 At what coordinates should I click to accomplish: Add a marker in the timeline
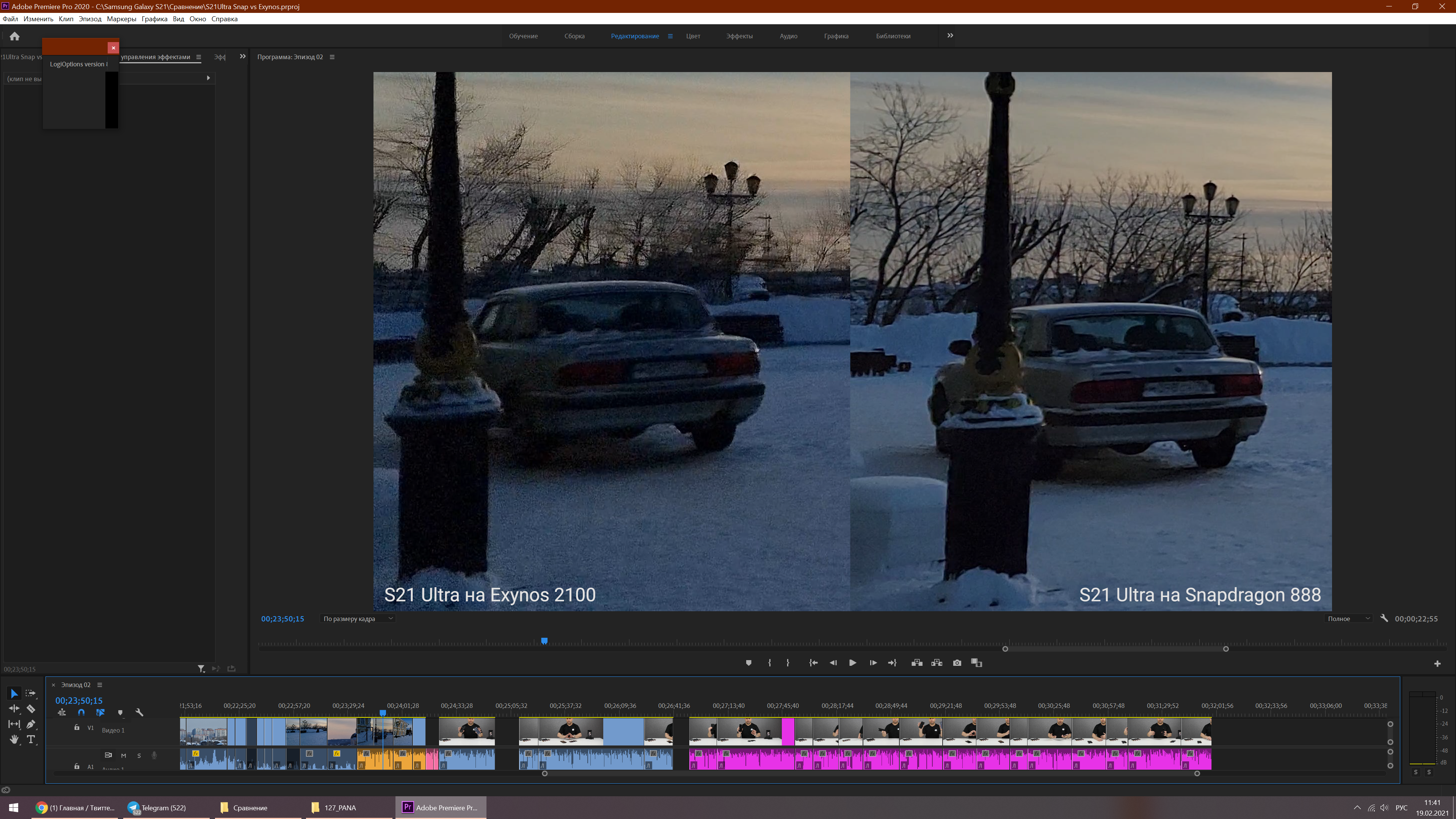click(x=120, y=713)
